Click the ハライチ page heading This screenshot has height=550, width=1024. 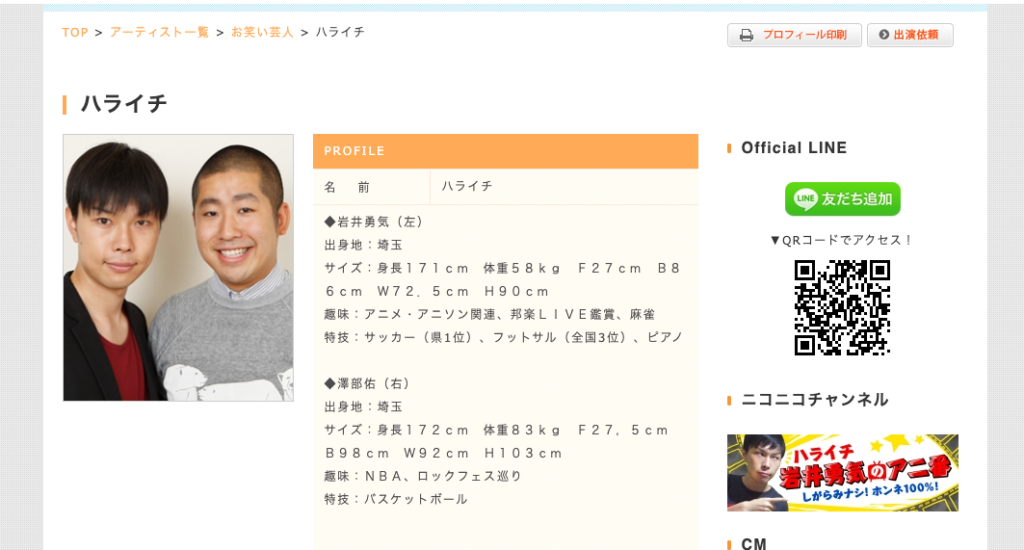click(x=124, y=104)
